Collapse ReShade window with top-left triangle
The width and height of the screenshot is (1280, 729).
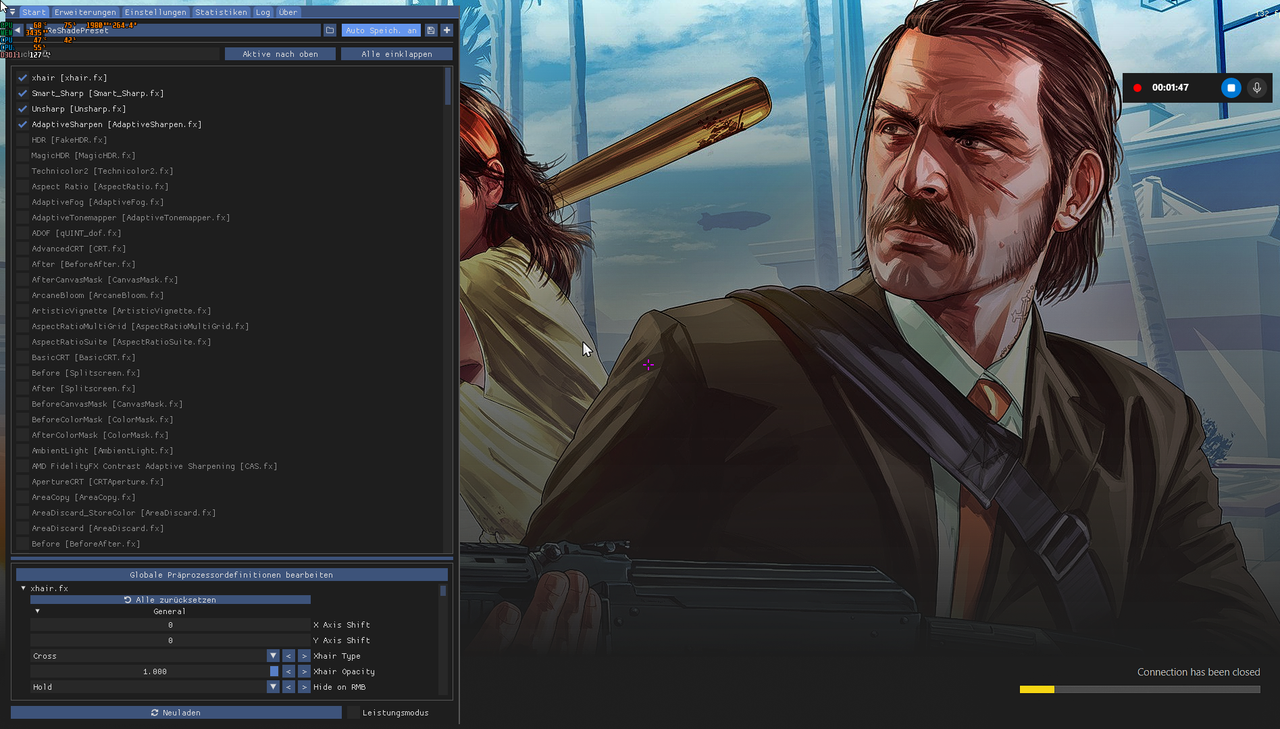tap(12, 12)
